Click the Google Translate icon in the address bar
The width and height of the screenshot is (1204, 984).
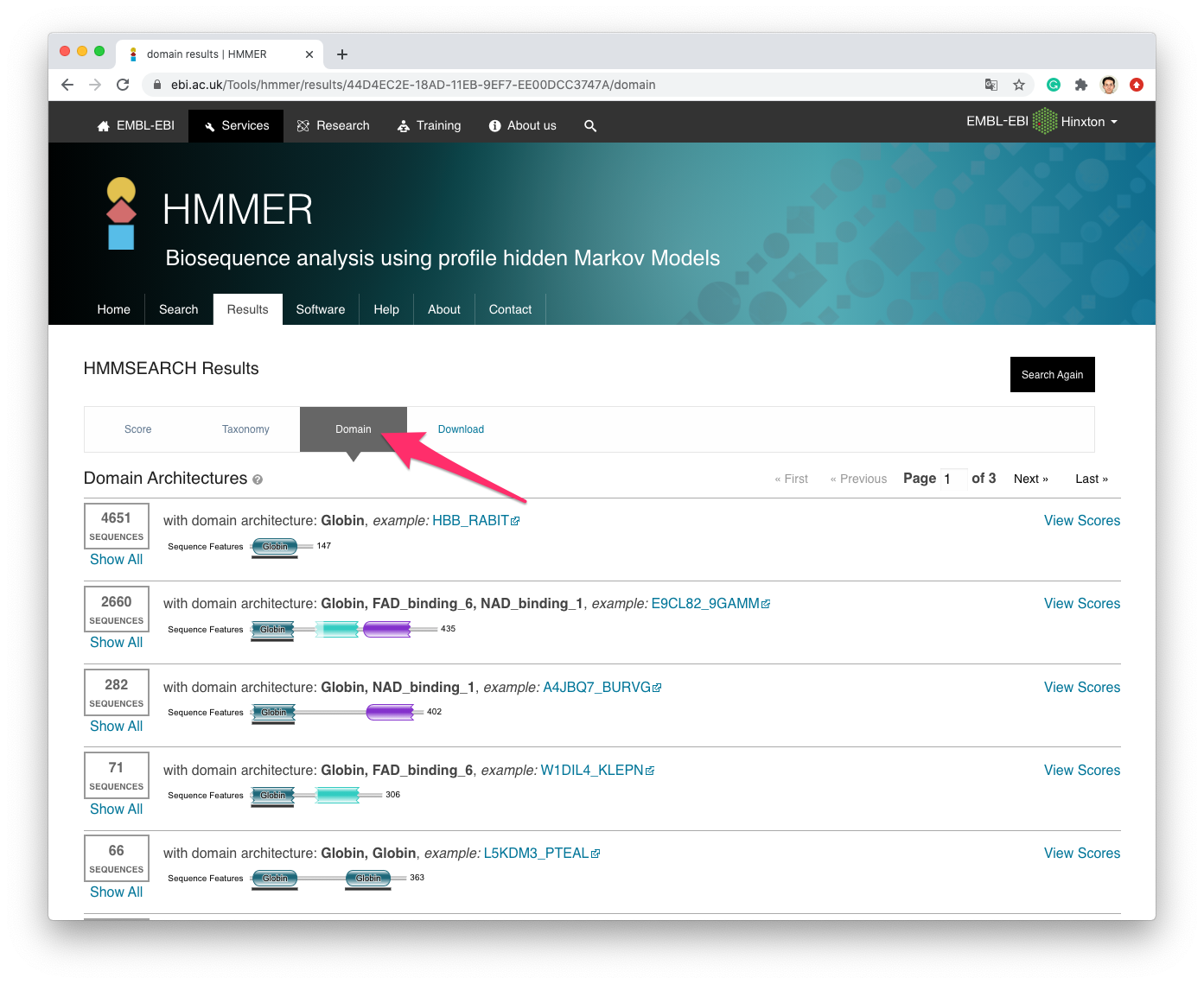point(991,85)
